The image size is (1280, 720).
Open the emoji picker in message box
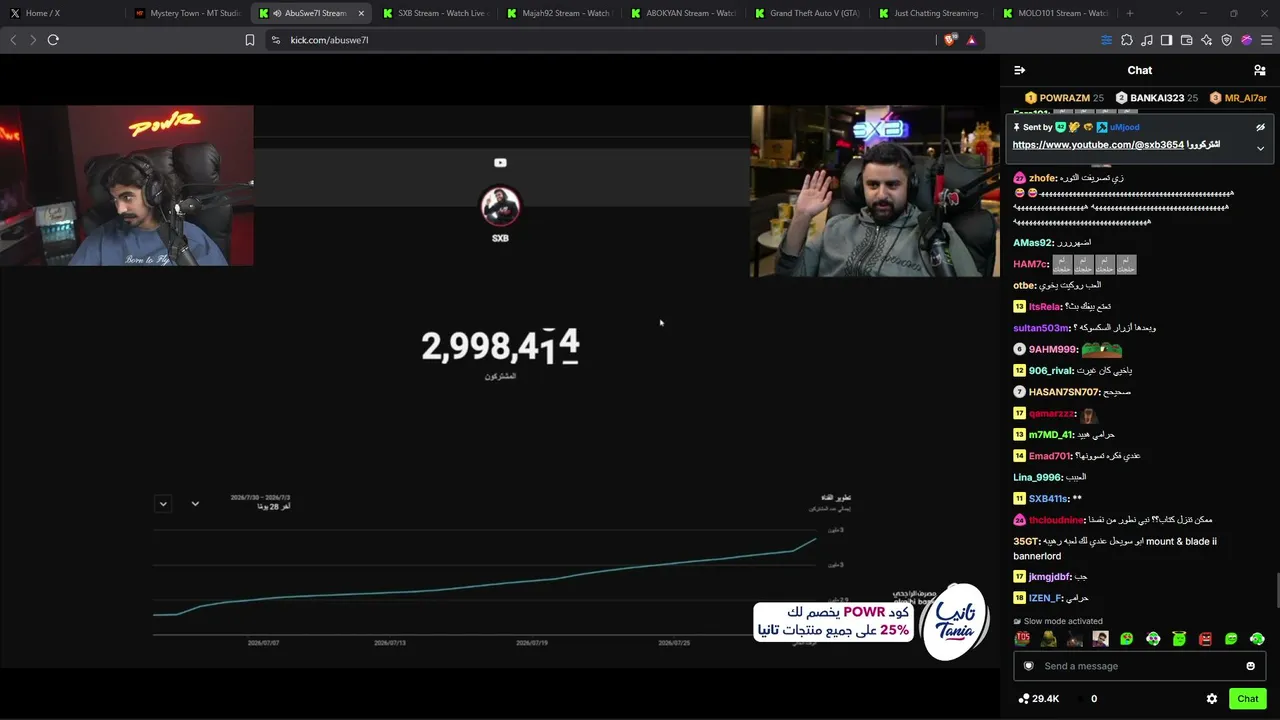1250,666
